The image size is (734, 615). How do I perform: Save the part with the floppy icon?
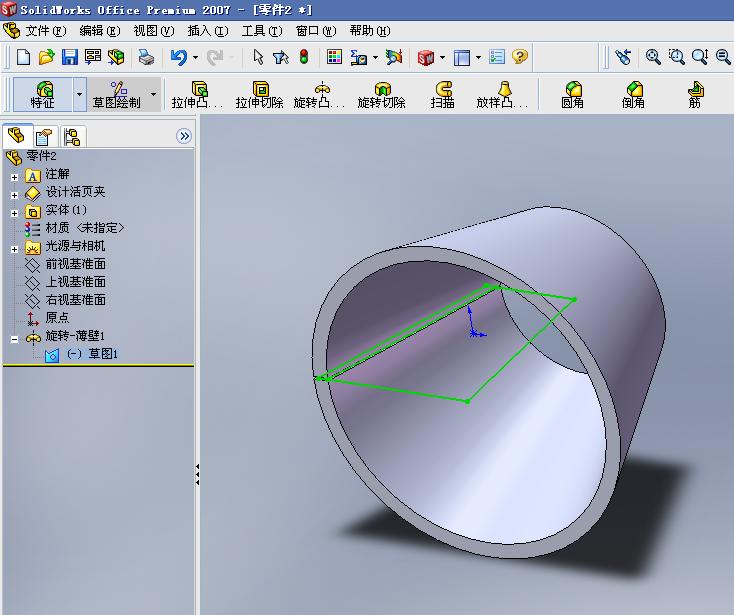click(x=70, y=57)
